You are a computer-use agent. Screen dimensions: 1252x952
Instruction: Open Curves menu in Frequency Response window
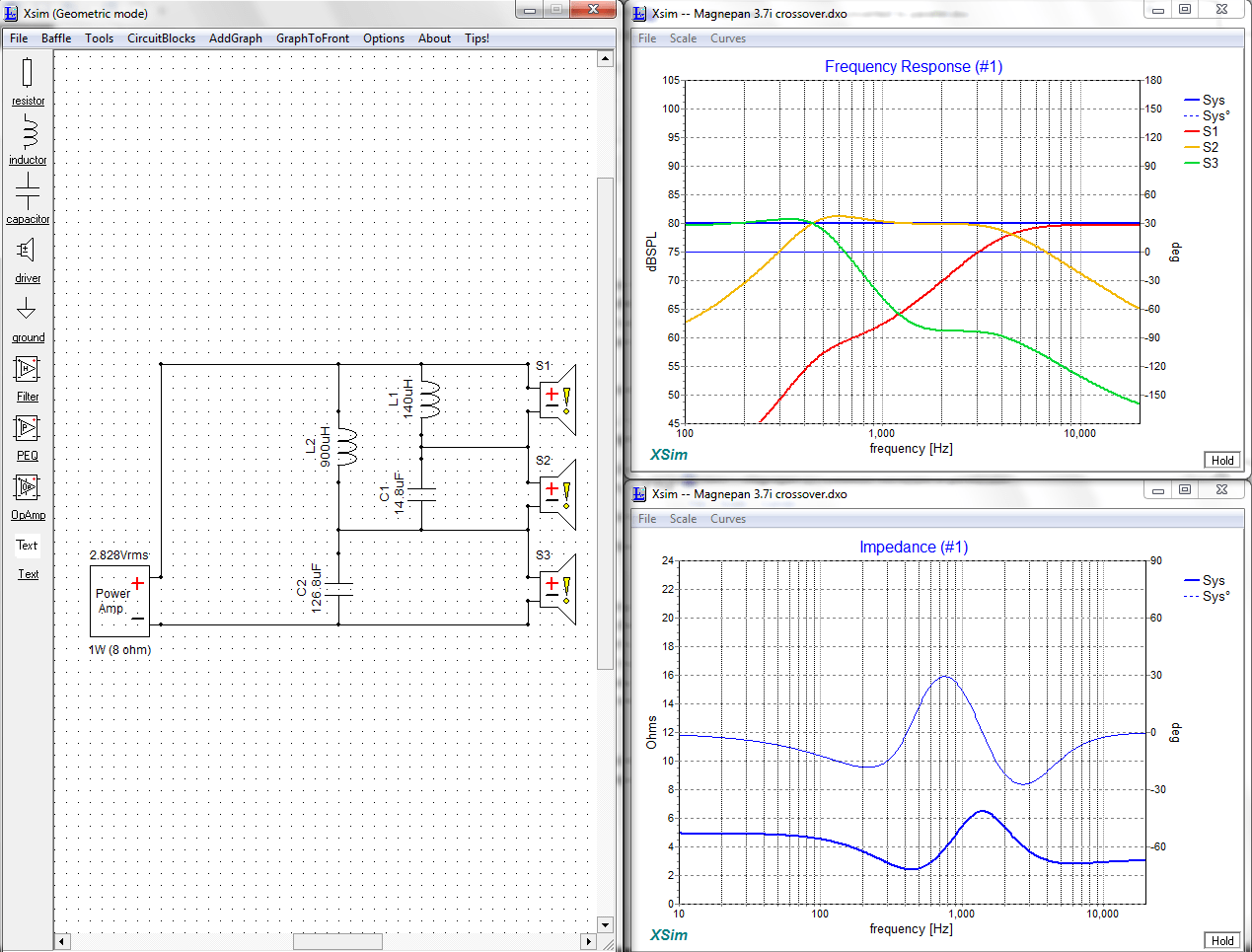pyautogui.click(x=728, y=38)
